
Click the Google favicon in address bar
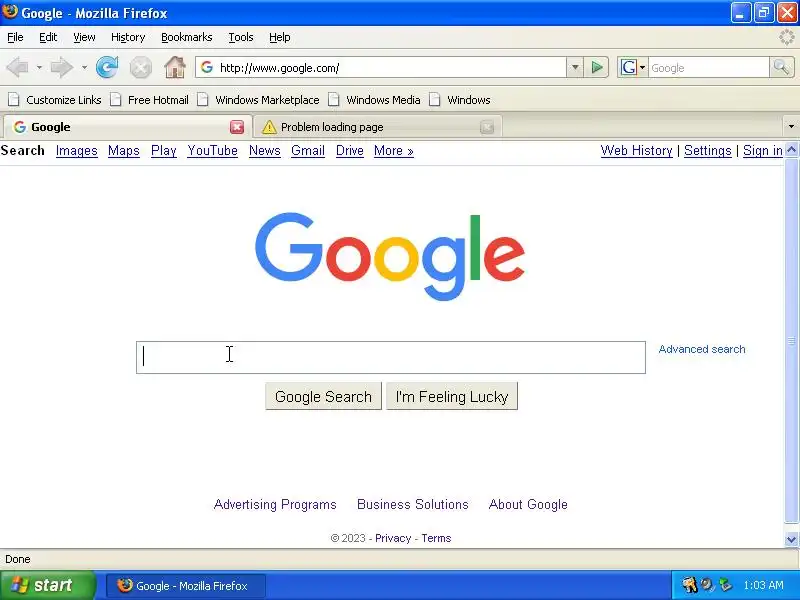click(x=207, y=67)
